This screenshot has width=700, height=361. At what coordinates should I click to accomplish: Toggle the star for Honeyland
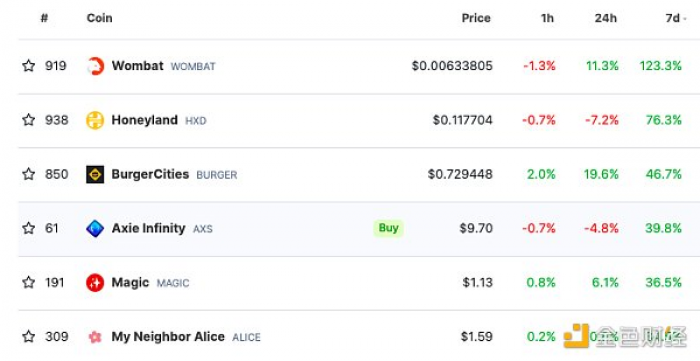click(29, 120)
